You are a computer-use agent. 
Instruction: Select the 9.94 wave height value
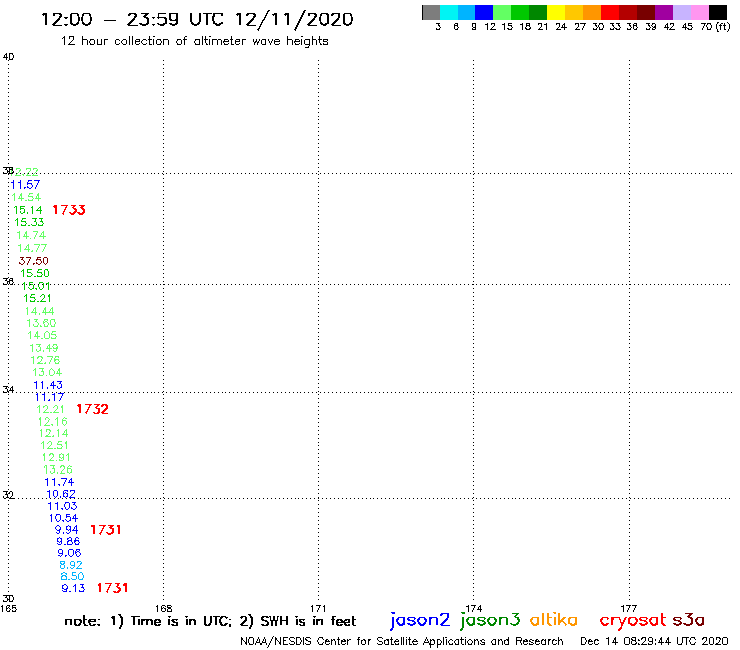[67, 530]
